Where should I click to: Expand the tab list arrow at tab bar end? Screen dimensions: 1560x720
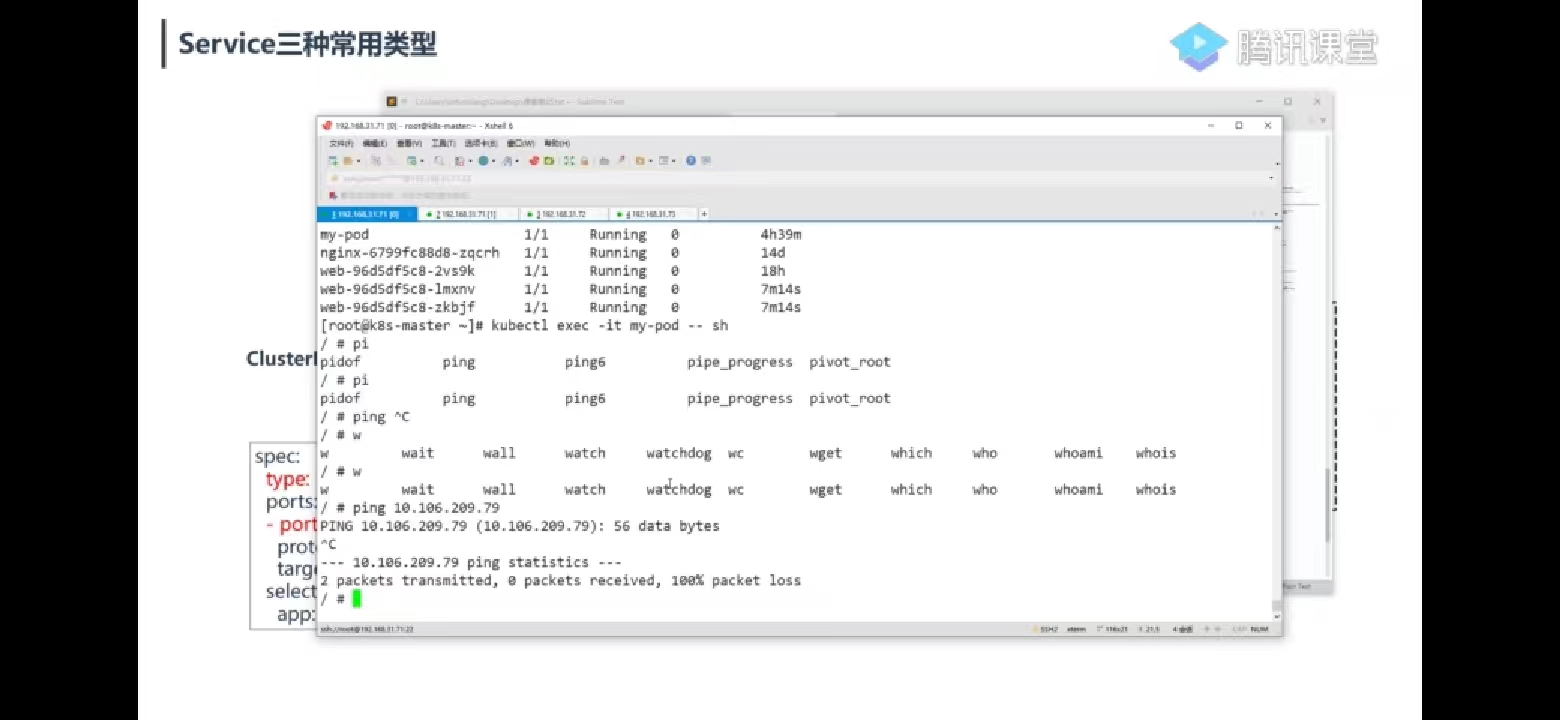coord(1274,214)
